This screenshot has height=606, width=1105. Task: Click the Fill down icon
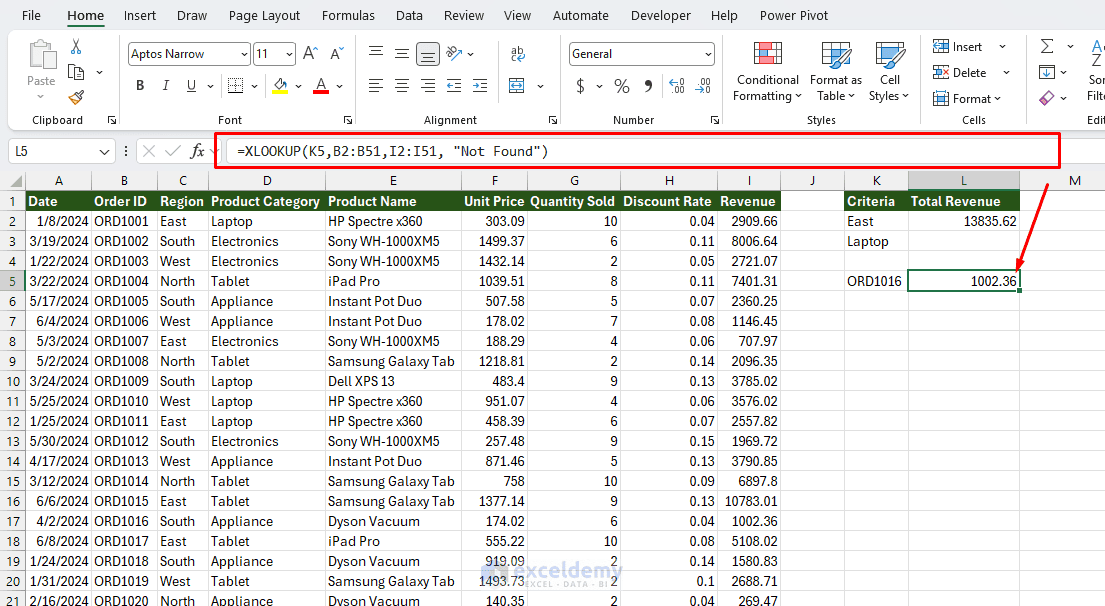pyautogui.click(x=1047, y=72)
